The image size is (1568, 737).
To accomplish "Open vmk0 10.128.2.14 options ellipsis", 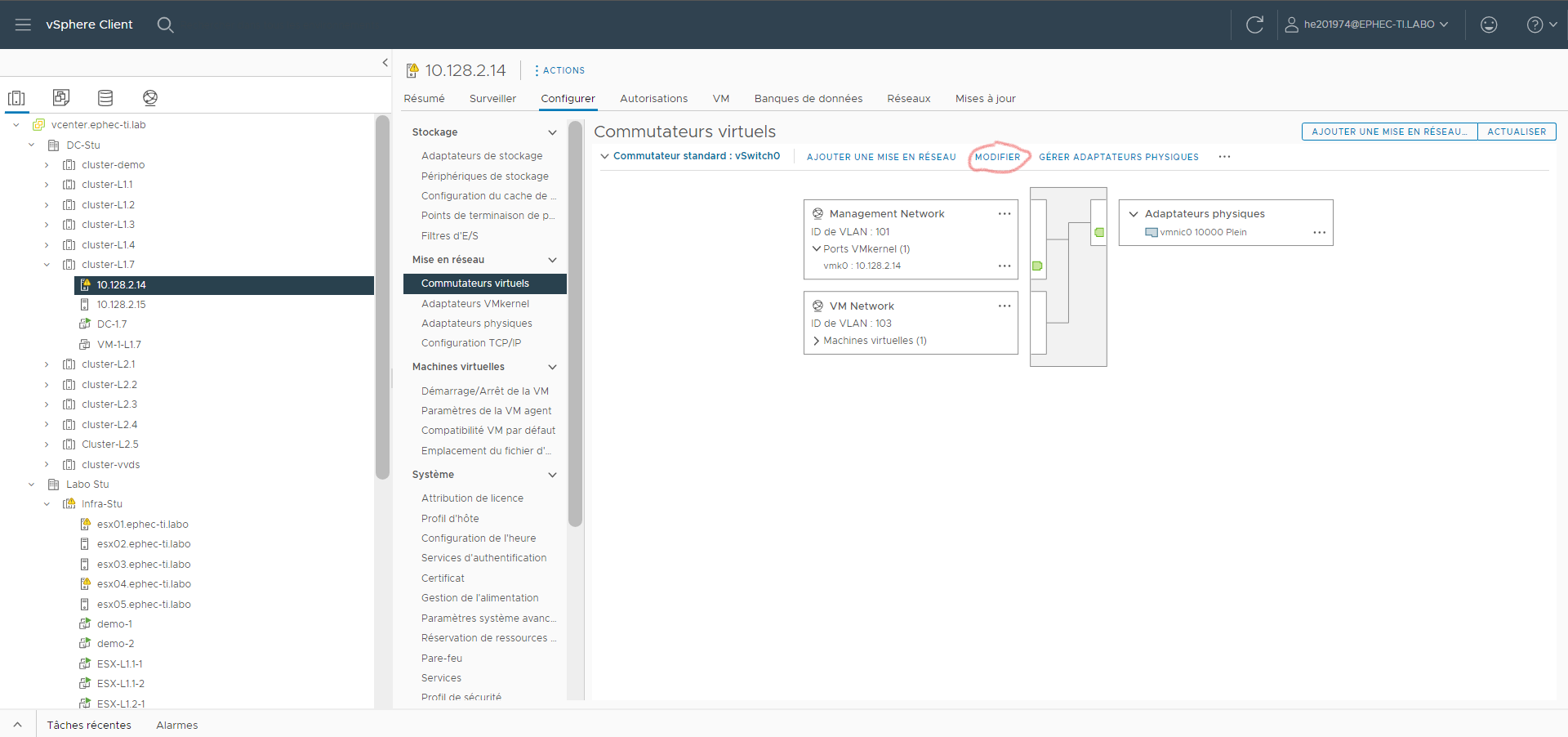I will click(x=1004, y=266).
